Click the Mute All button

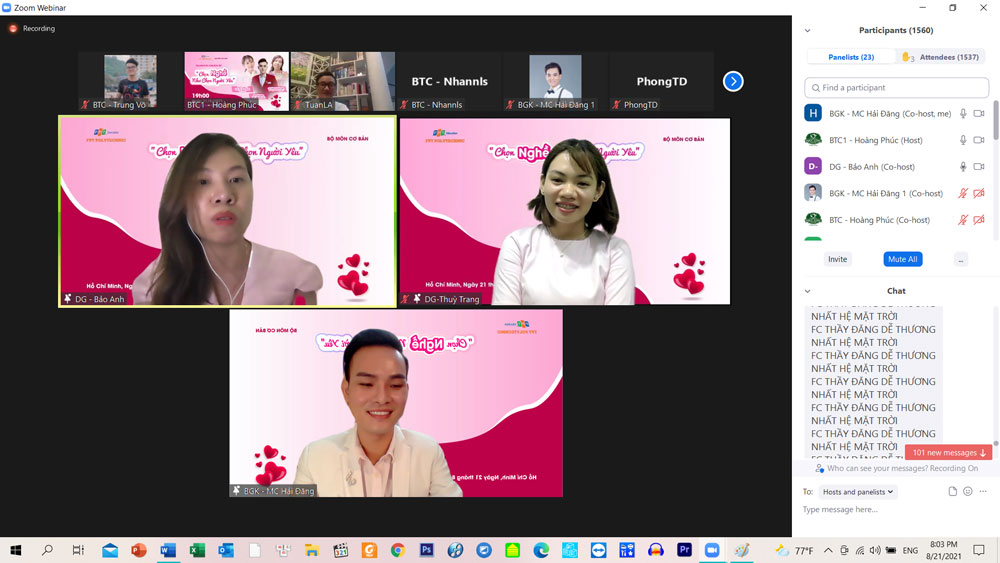pyautogui.click(x=902, y=259)
